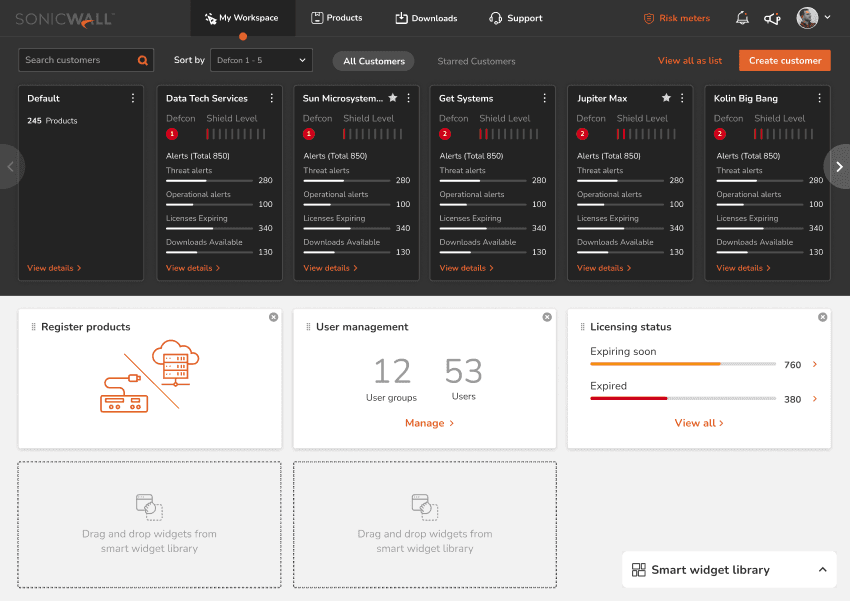Go to the Downloads section

(x=426, y=18)
